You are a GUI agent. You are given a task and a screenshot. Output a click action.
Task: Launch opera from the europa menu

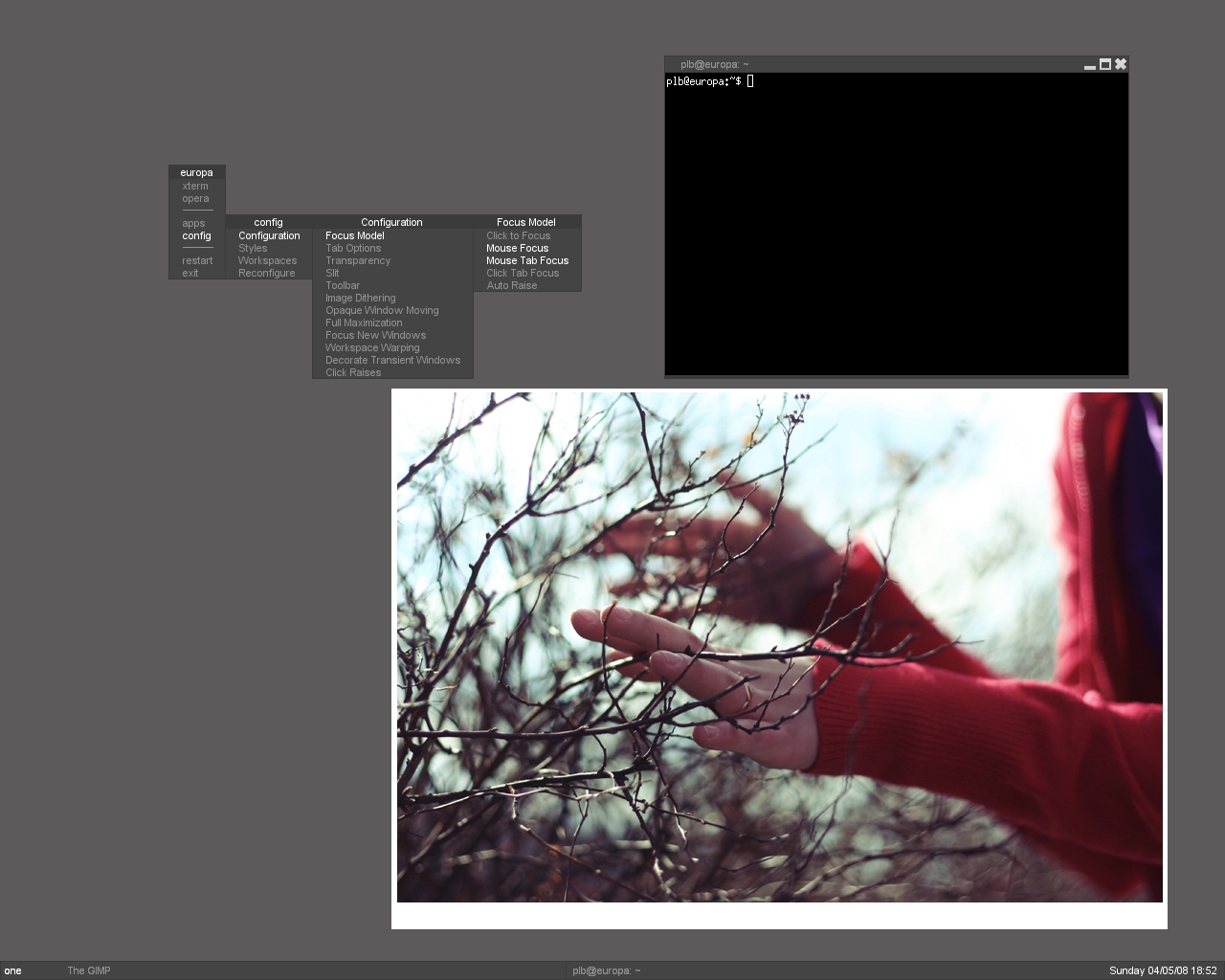point(196,199)
